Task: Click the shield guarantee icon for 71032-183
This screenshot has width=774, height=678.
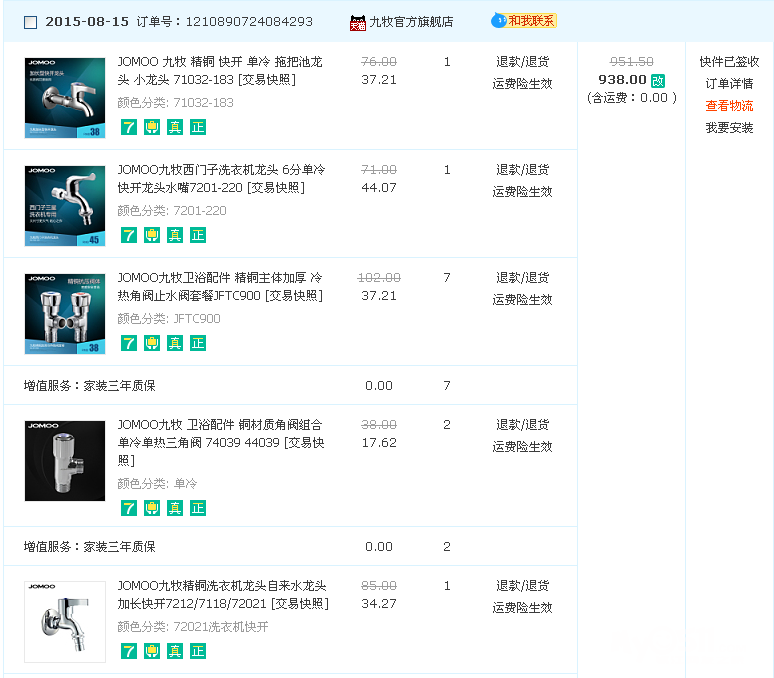Action: click(152, 127)
